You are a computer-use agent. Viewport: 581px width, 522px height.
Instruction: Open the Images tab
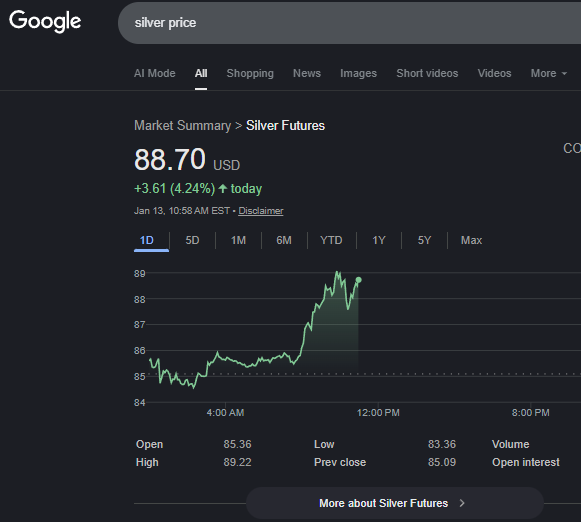coord(358,73)
